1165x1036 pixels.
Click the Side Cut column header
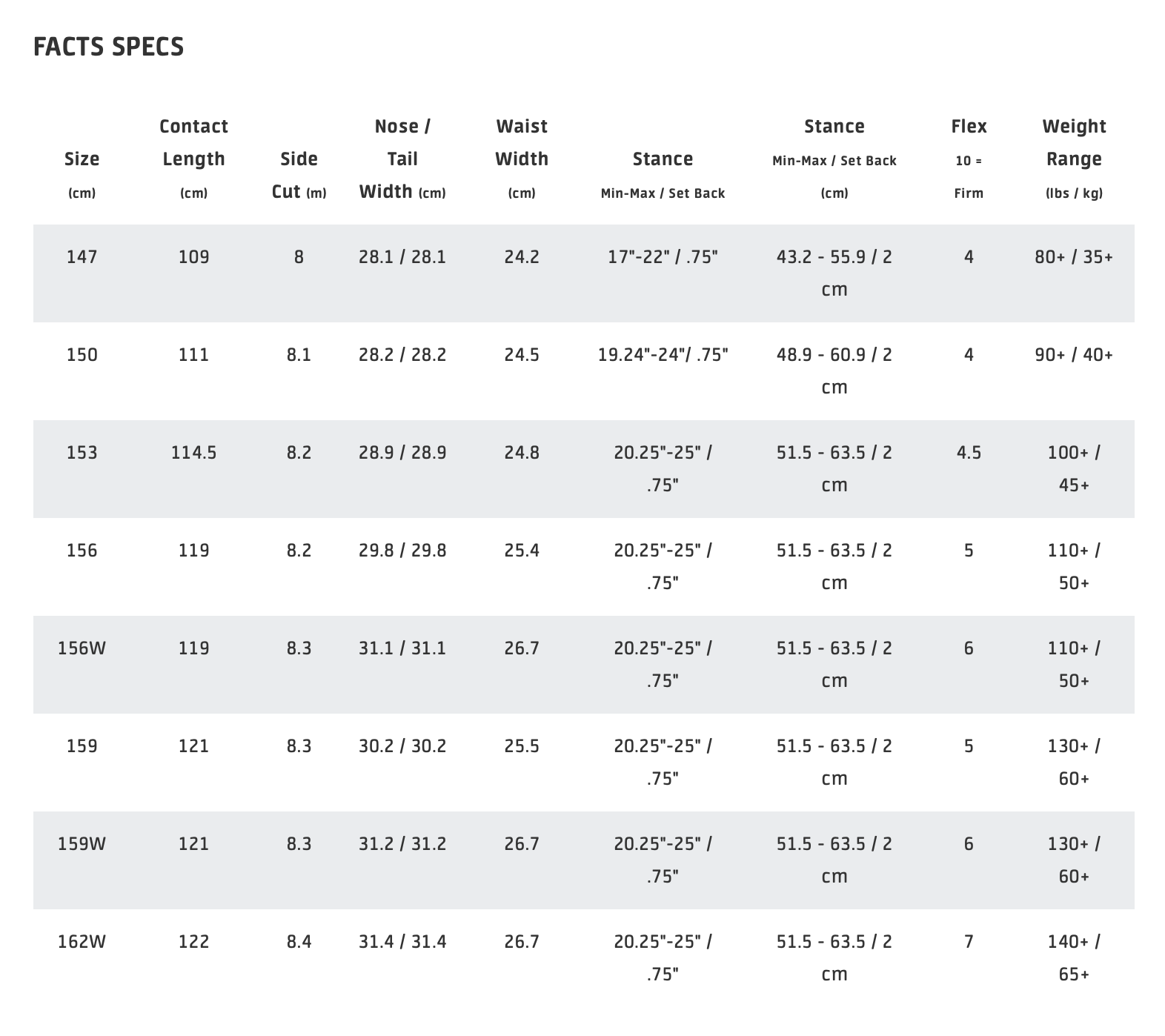[299, 175]
